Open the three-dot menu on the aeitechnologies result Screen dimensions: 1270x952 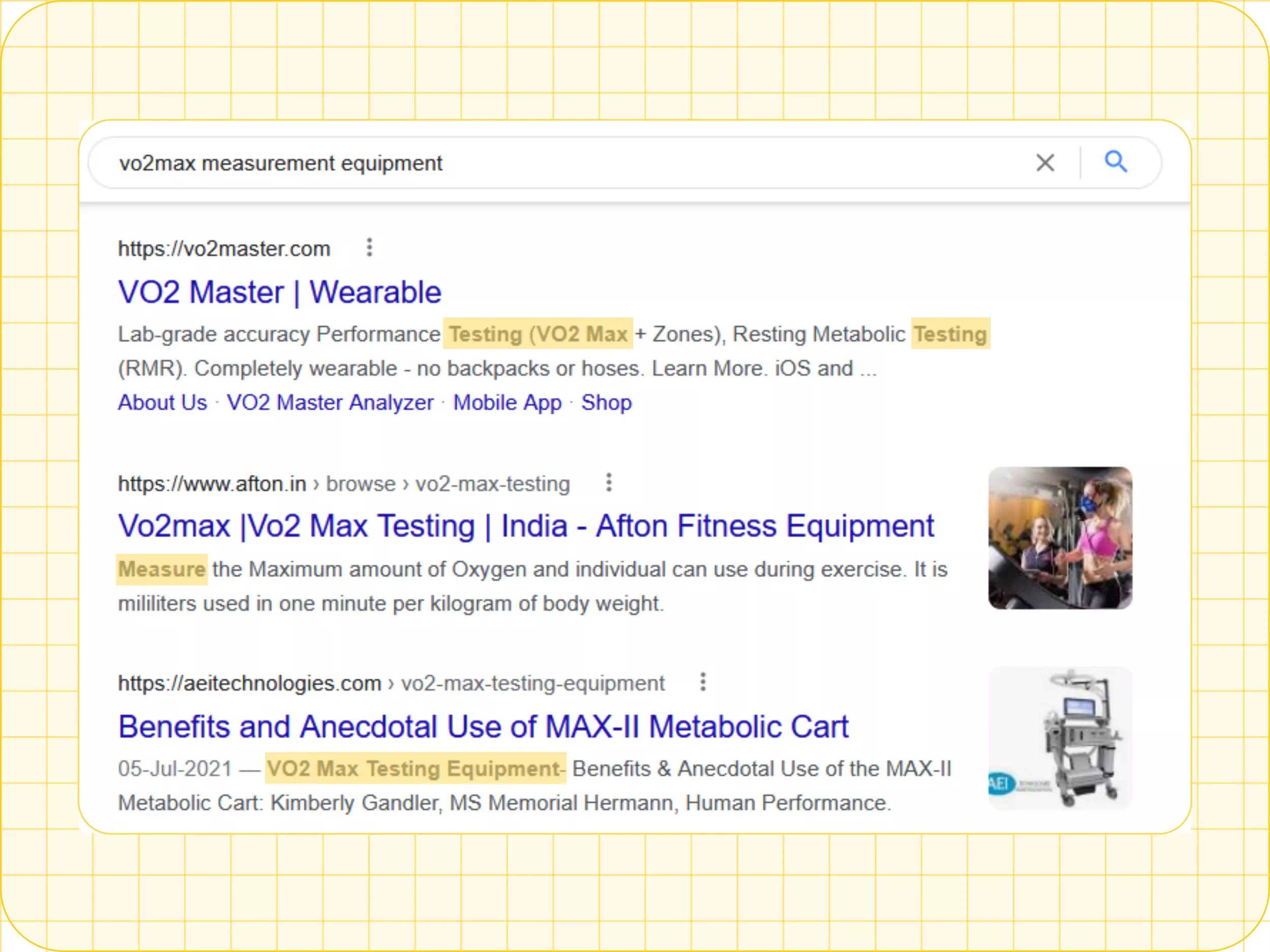point(702,682)
